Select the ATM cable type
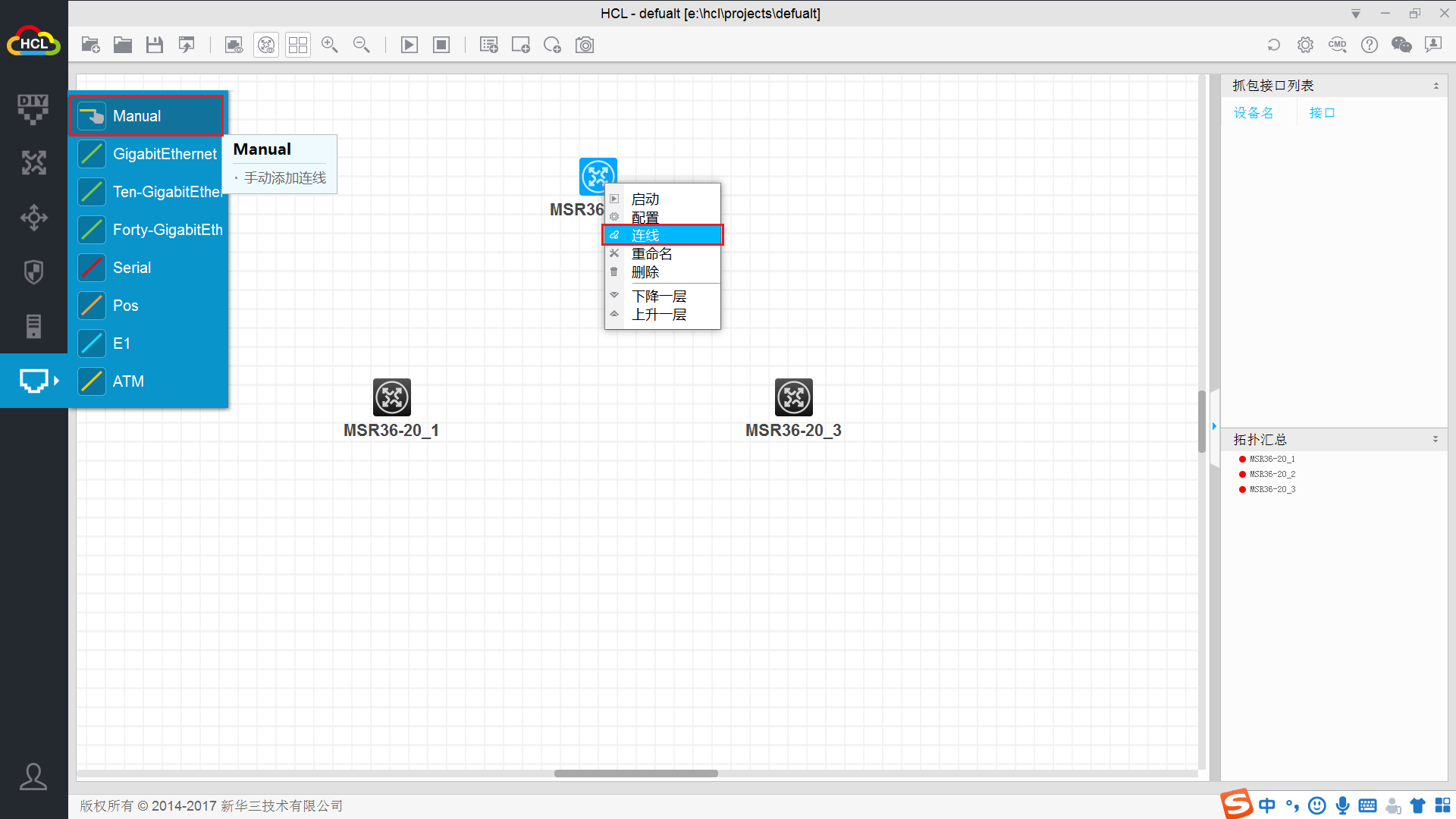Viewport: 1456px width, 819px height. [x=149, y=381]
